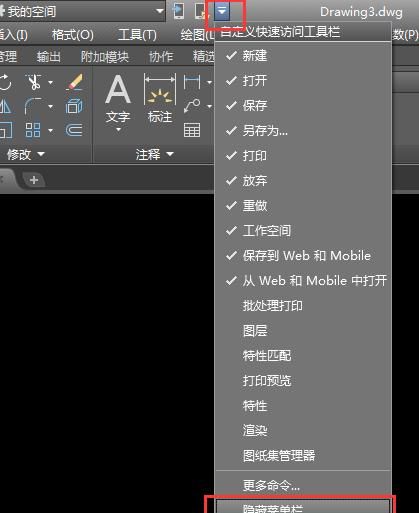The image size is (419, 513).
Task: Switch to the 输出 ribbon tab
Action: [x=49, y=57]
